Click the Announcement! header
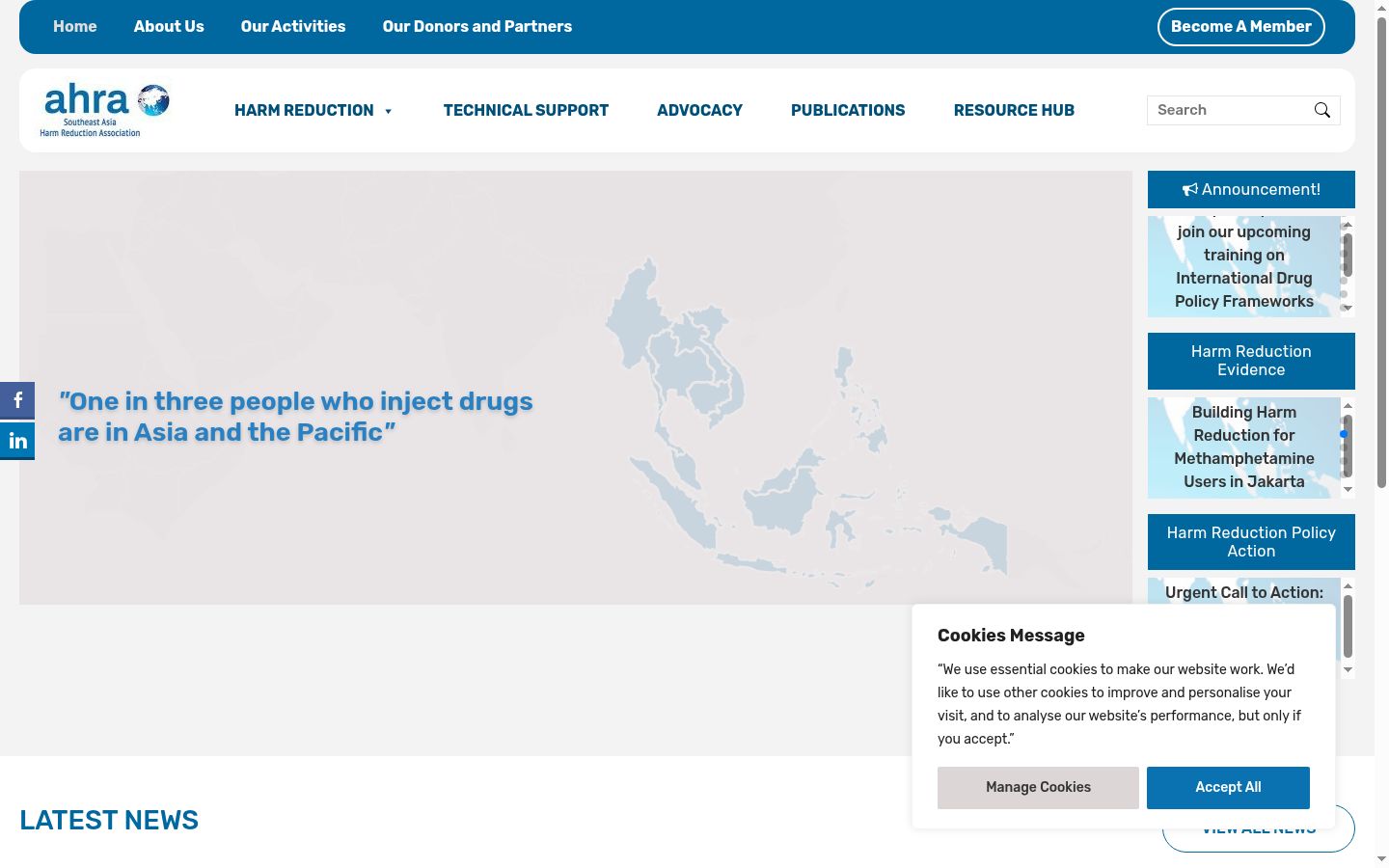1389x868 pixels. (x=1251, y=189)
